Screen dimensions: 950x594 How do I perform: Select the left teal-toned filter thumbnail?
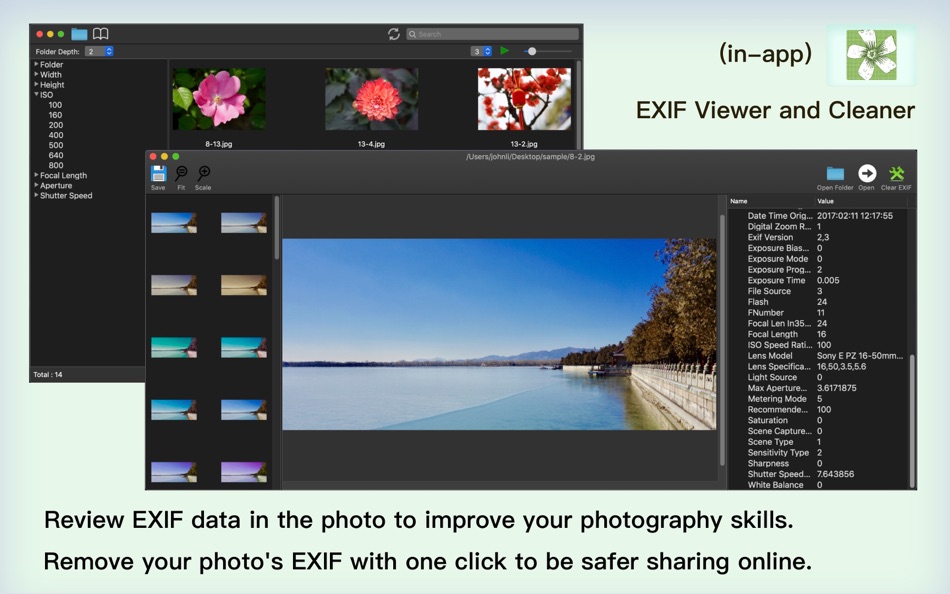174,347
